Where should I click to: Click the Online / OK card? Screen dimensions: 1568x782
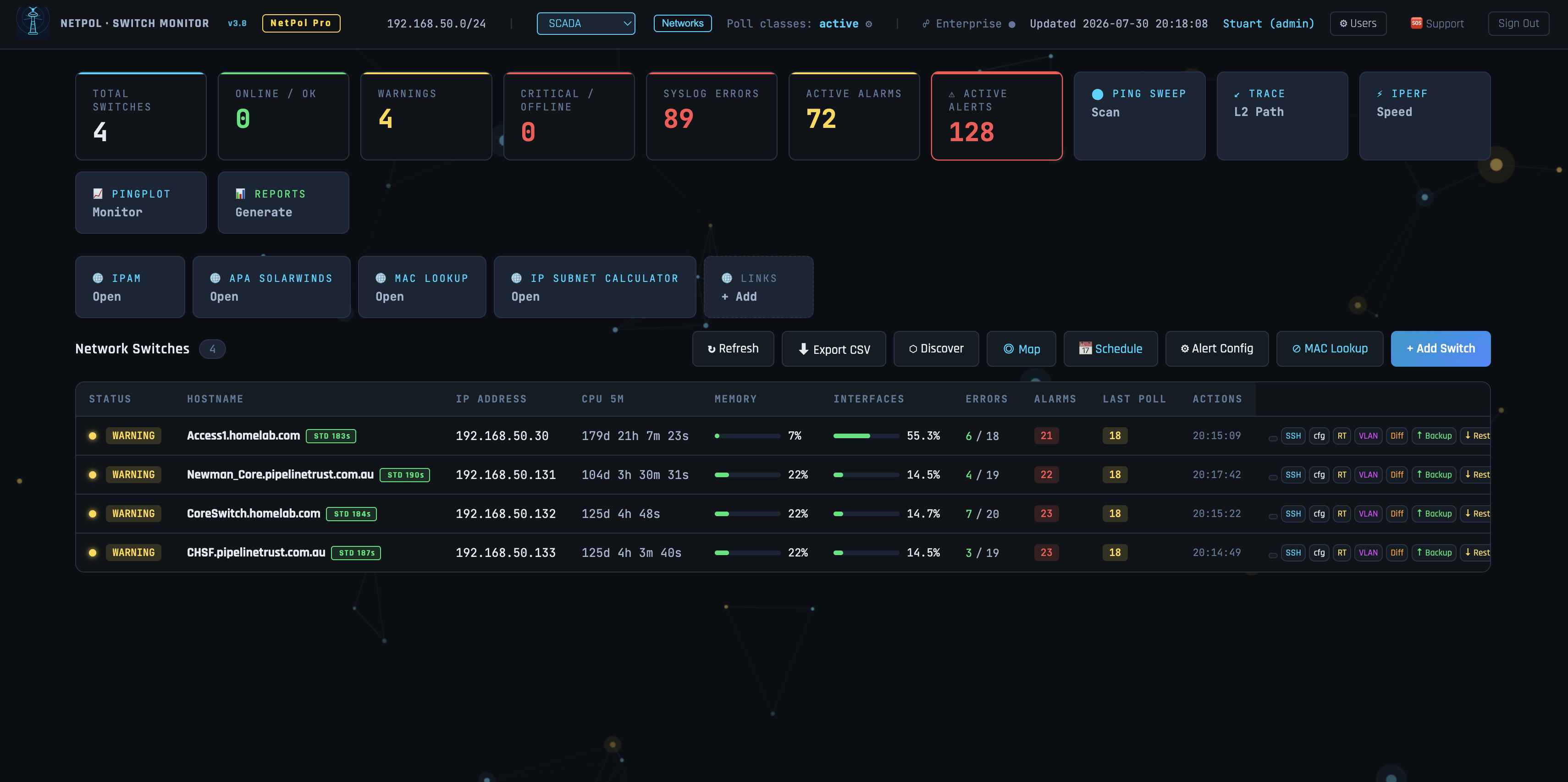pyautogui.click(x=284, y=116)
